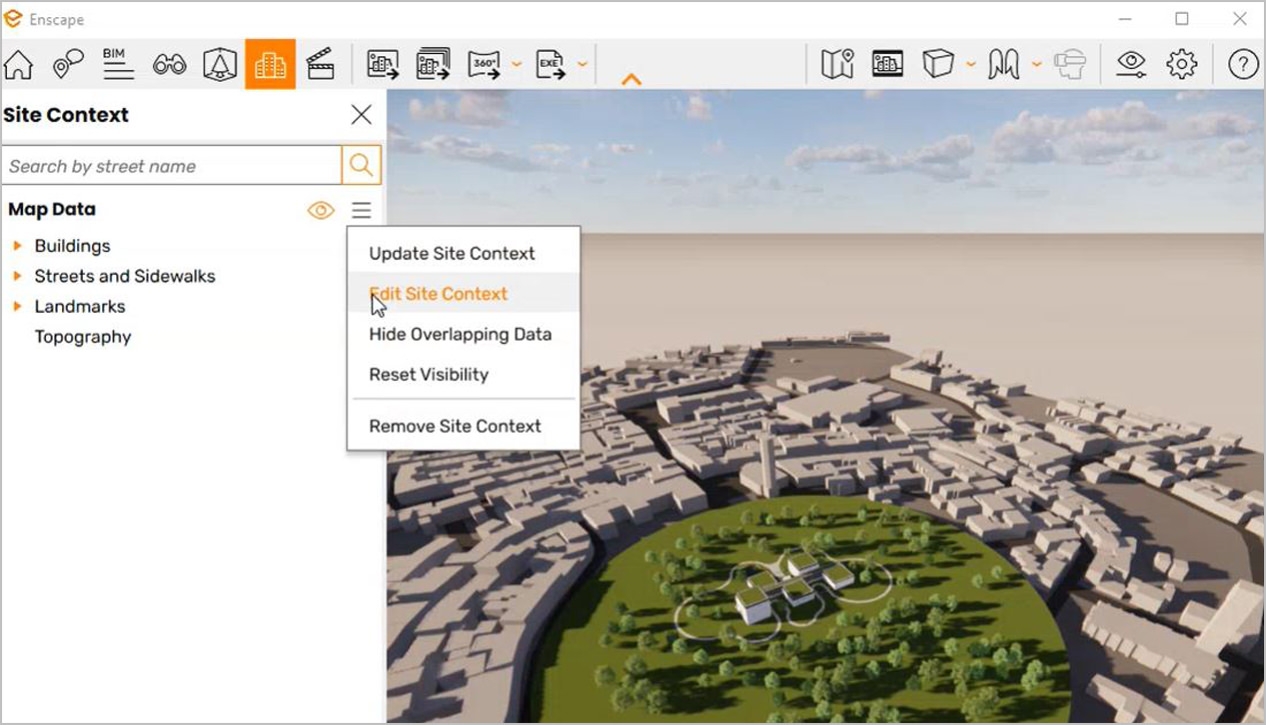Open Enscape Help with the question mark
Viewport: 1266px width, 725px height.
pyautogui.click(x=1242, y=63)
